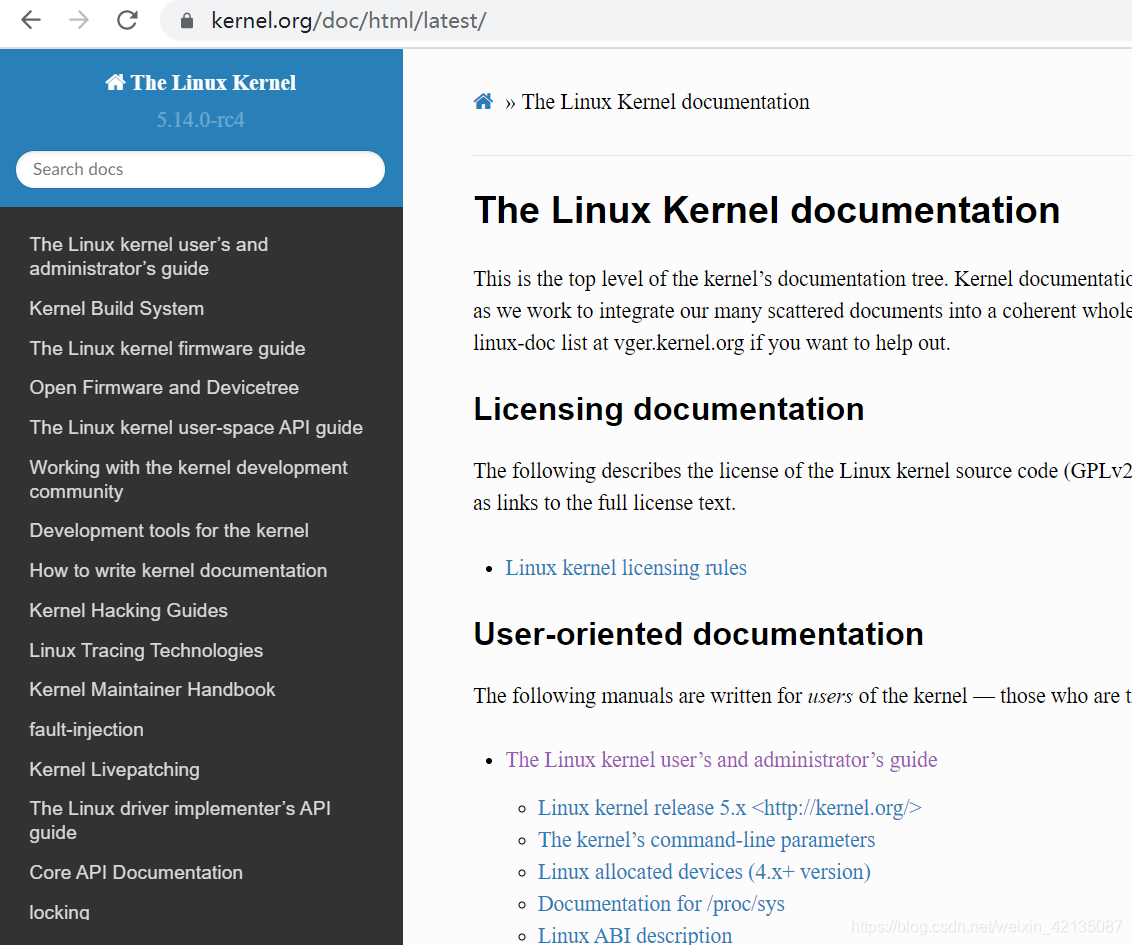Open user's and administrator's guide in sidebar
This screenshot has width=1132, height=945.
[149, 256]
